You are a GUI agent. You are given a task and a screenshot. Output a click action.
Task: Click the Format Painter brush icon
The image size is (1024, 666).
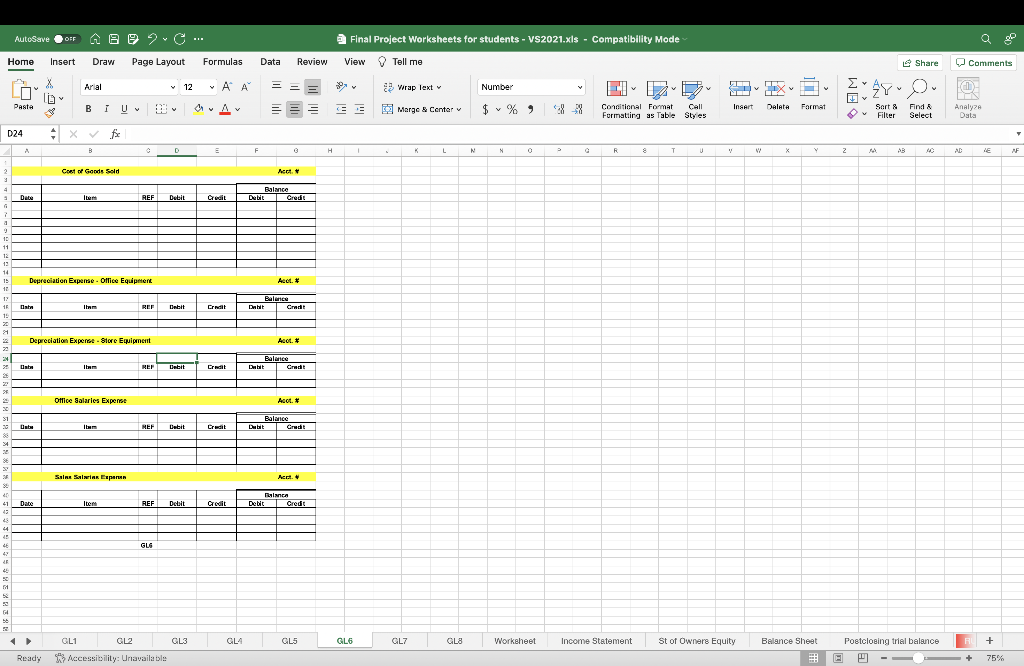50,113
